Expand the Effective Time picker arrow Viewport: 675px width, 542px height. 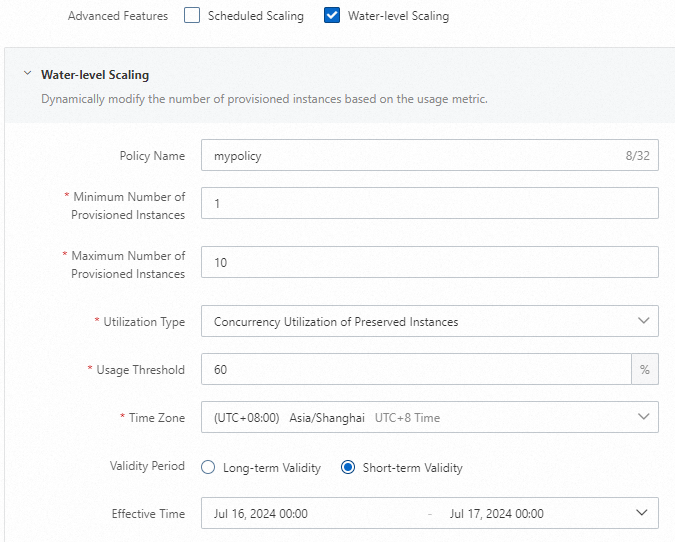pyautogui.click(x=642, y=513)
